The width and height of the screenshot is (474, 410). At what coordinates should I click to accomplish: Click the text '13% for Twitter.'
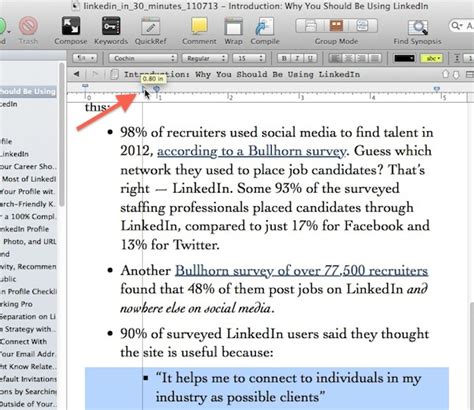tap(170, 245)
